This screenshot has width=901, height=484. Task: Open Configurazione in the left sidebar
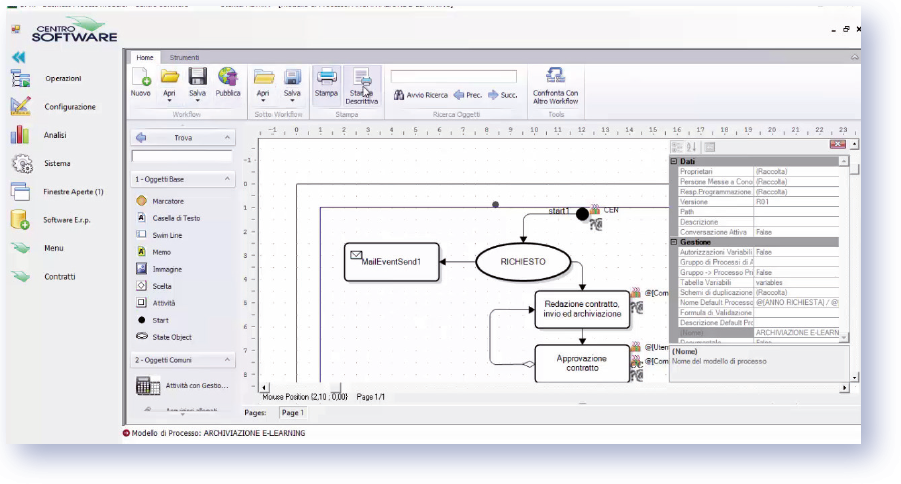pyautogui.click(x=69, y=107)
